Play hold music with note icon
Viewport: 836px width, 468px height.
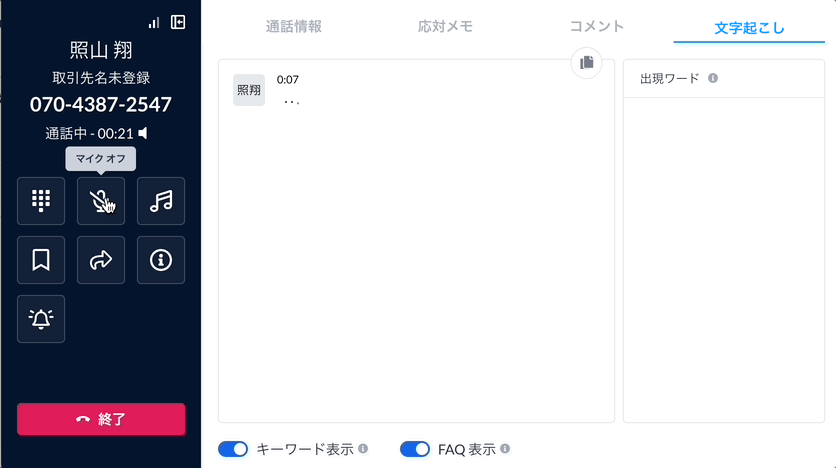pyautogui.click(x=161, y=201)
